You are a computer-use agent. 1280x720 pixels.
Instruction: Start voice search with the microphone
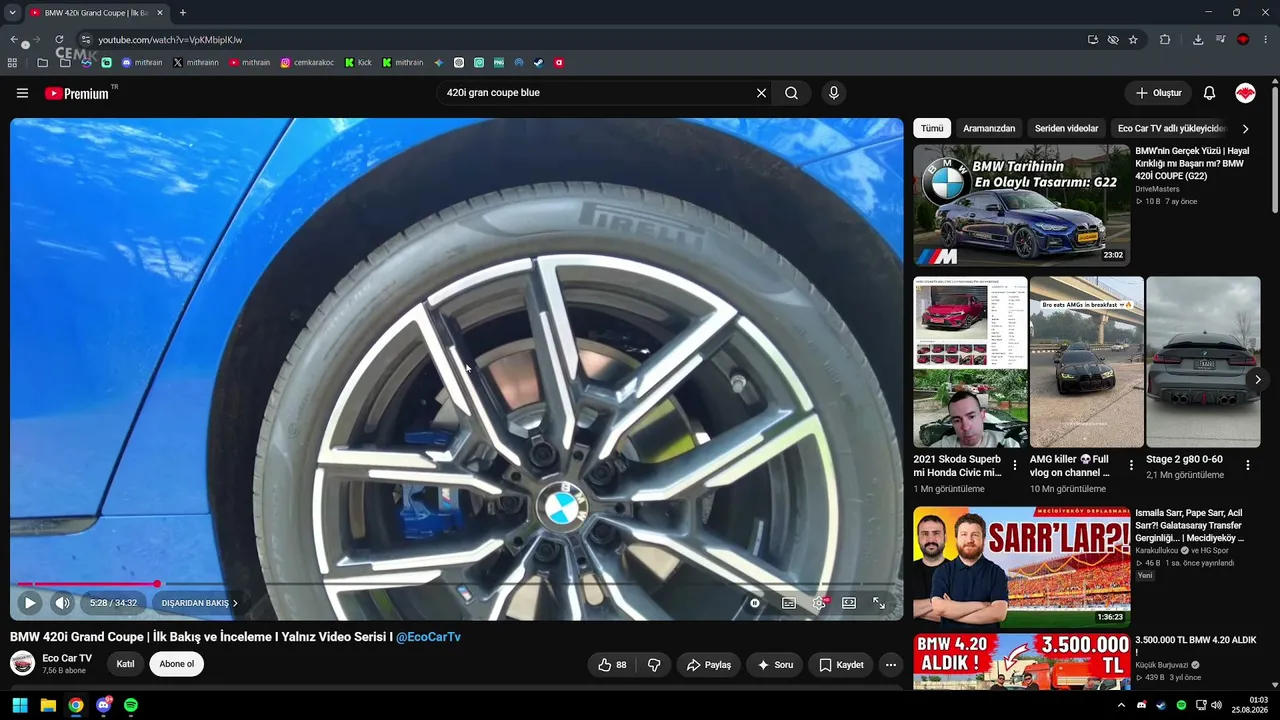coord(834,93)
